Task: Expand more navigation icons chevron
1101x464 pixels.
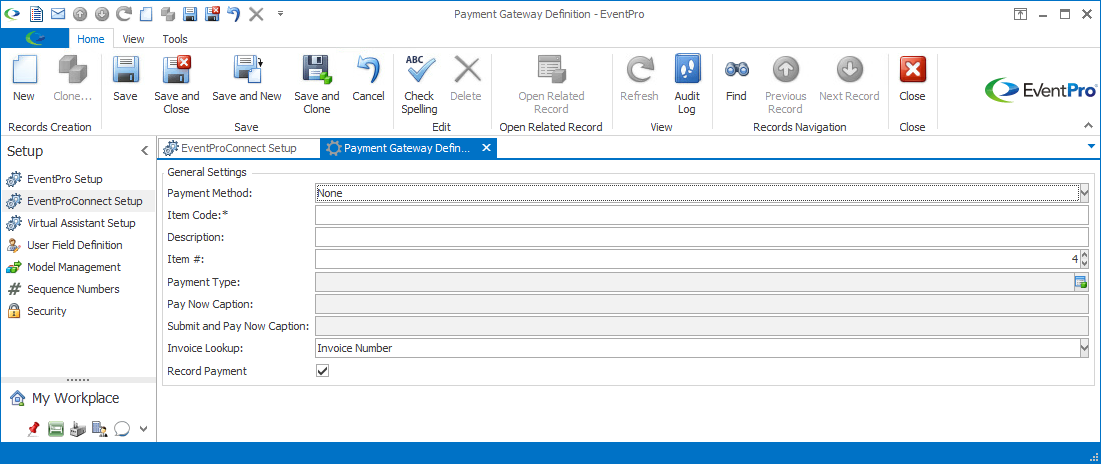Action: coord(143,429)
